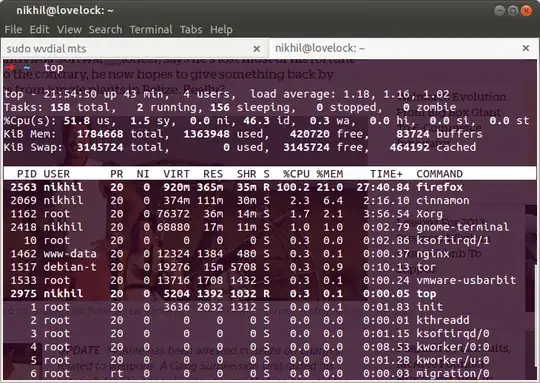
Task: Open the Terminal menu
Action: click(x=151, y=30)
